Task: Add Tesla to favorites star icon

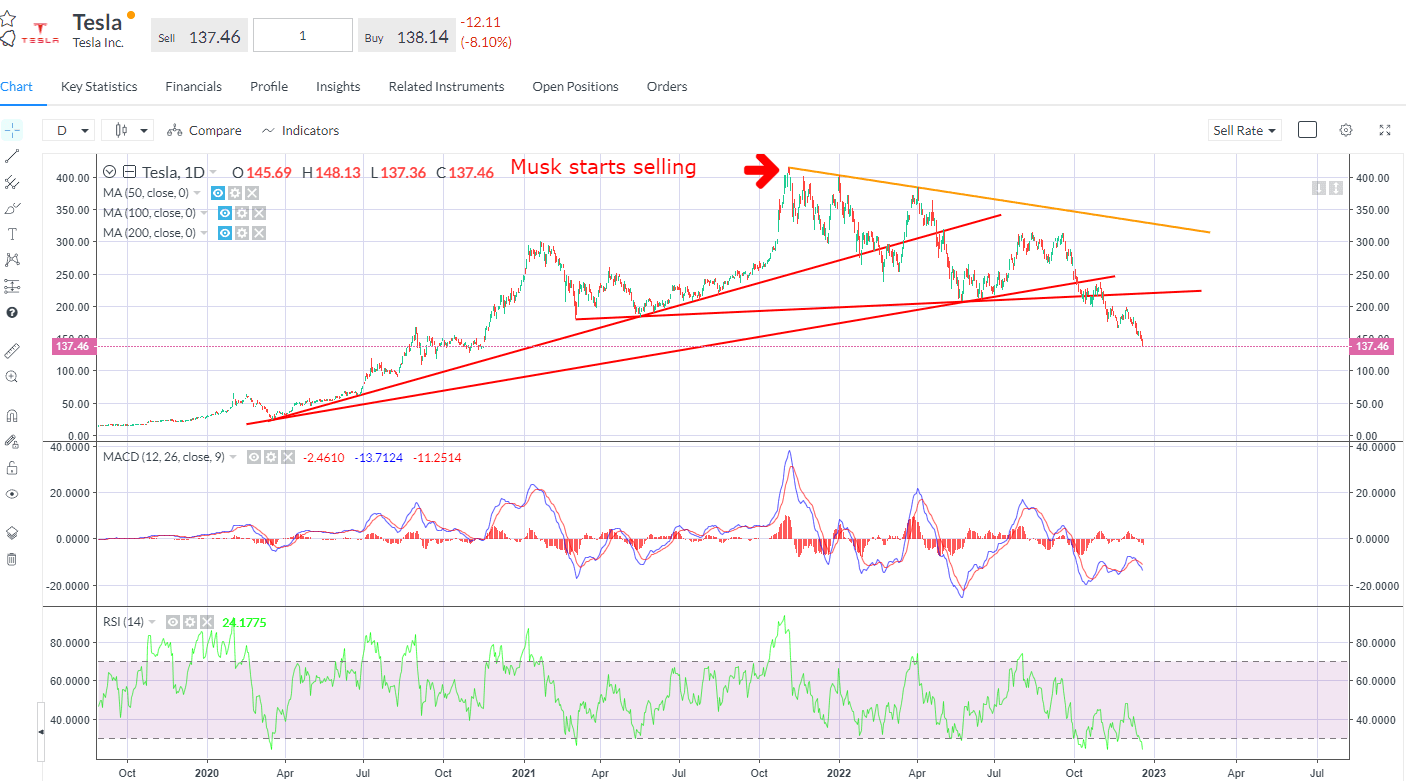Action: pos(8,20)
